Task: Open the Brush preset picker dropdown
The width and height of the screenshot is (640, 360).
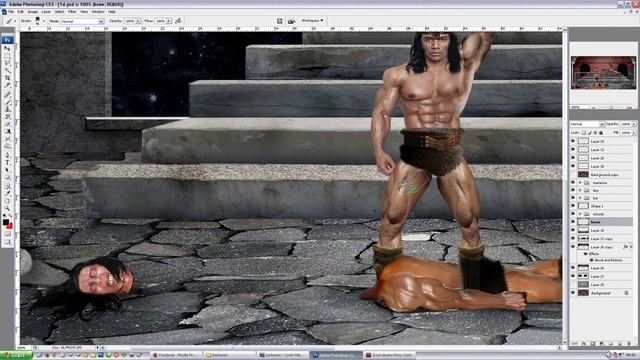Action: 44,21
